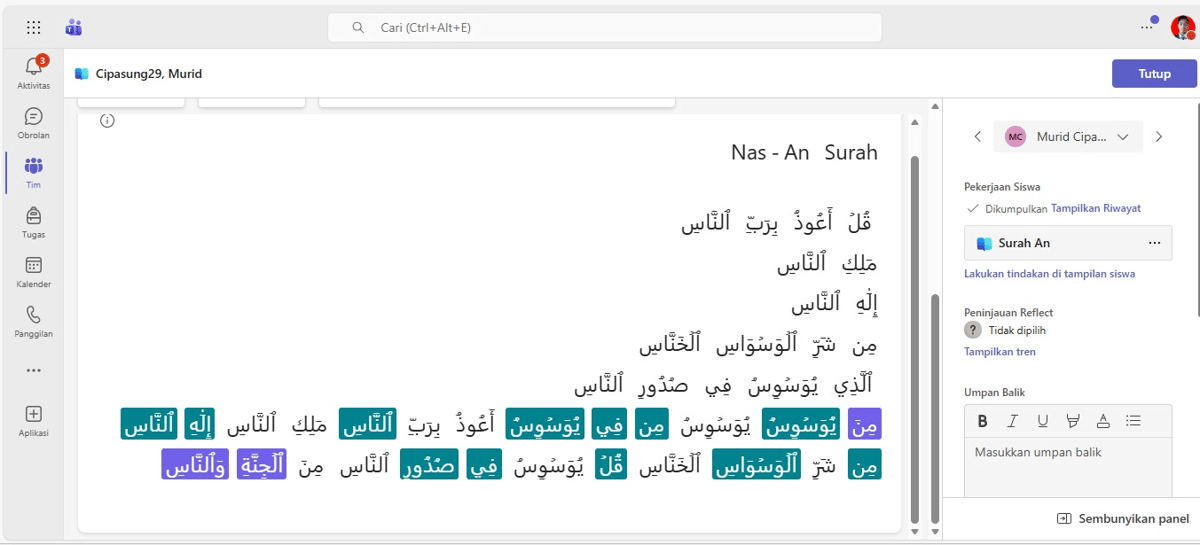
Task: Click the info icon above document
Action: [x=107, y=121]
